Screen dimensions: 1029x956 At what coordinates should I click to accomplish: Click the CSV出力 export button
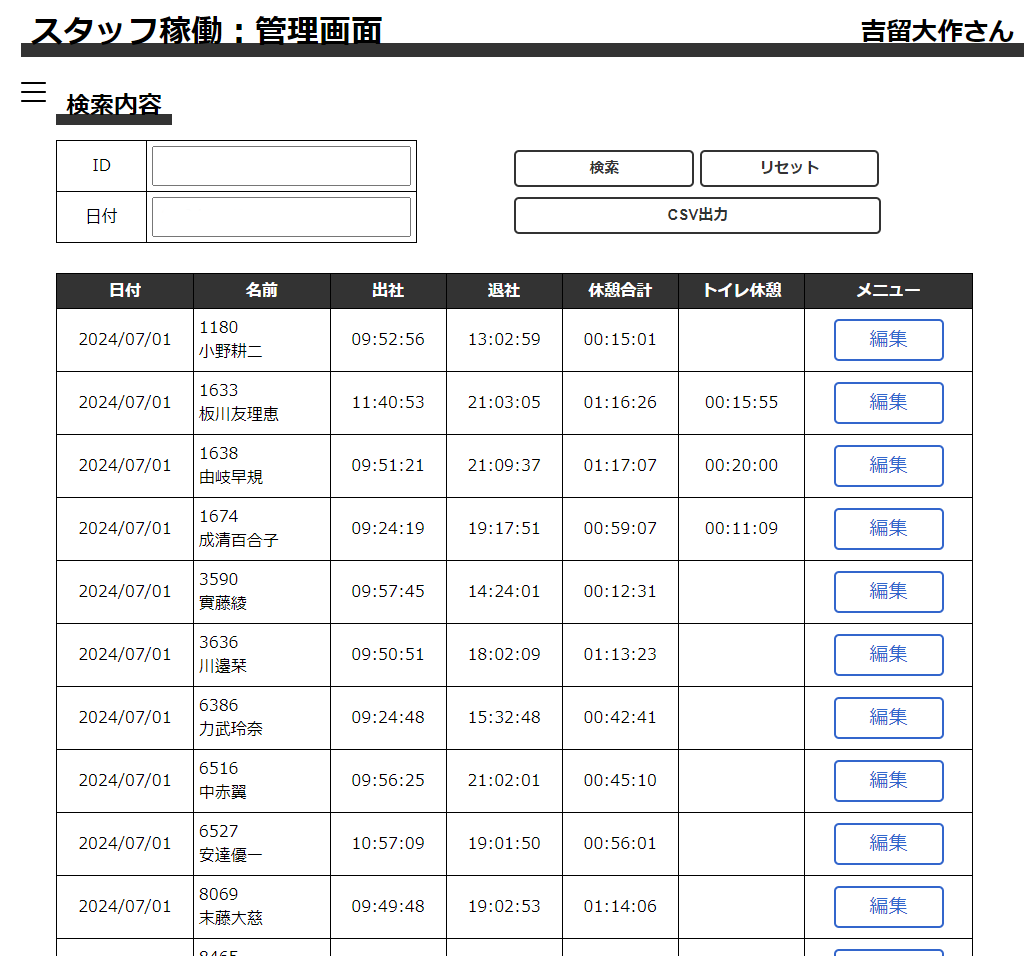pyautogui.click(x=696, y=215)
